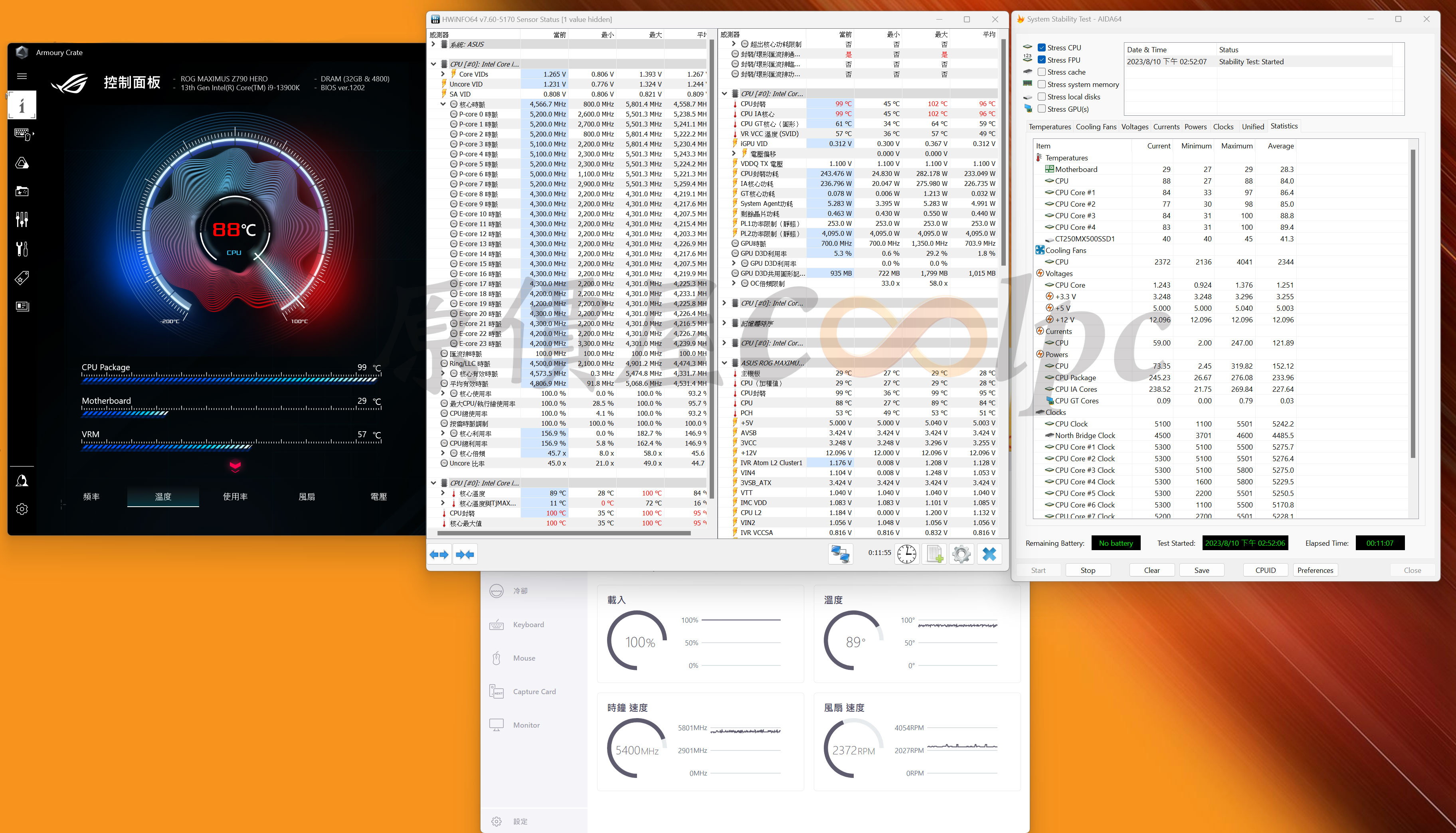1456x833 pixels.
Task: Open Armoury Crate hamburger menu
Action: pos(22,76)
